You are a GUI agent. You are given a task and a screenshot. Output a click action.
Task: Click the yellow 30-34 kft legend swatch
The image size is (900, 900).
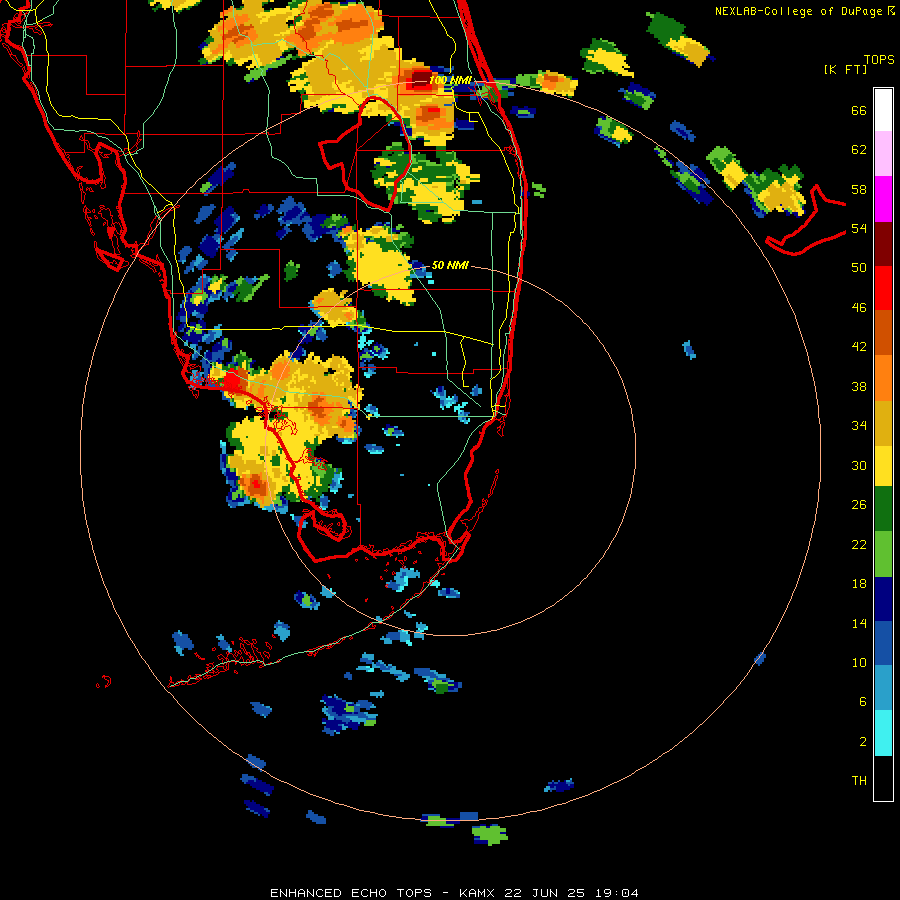(883, 465)
